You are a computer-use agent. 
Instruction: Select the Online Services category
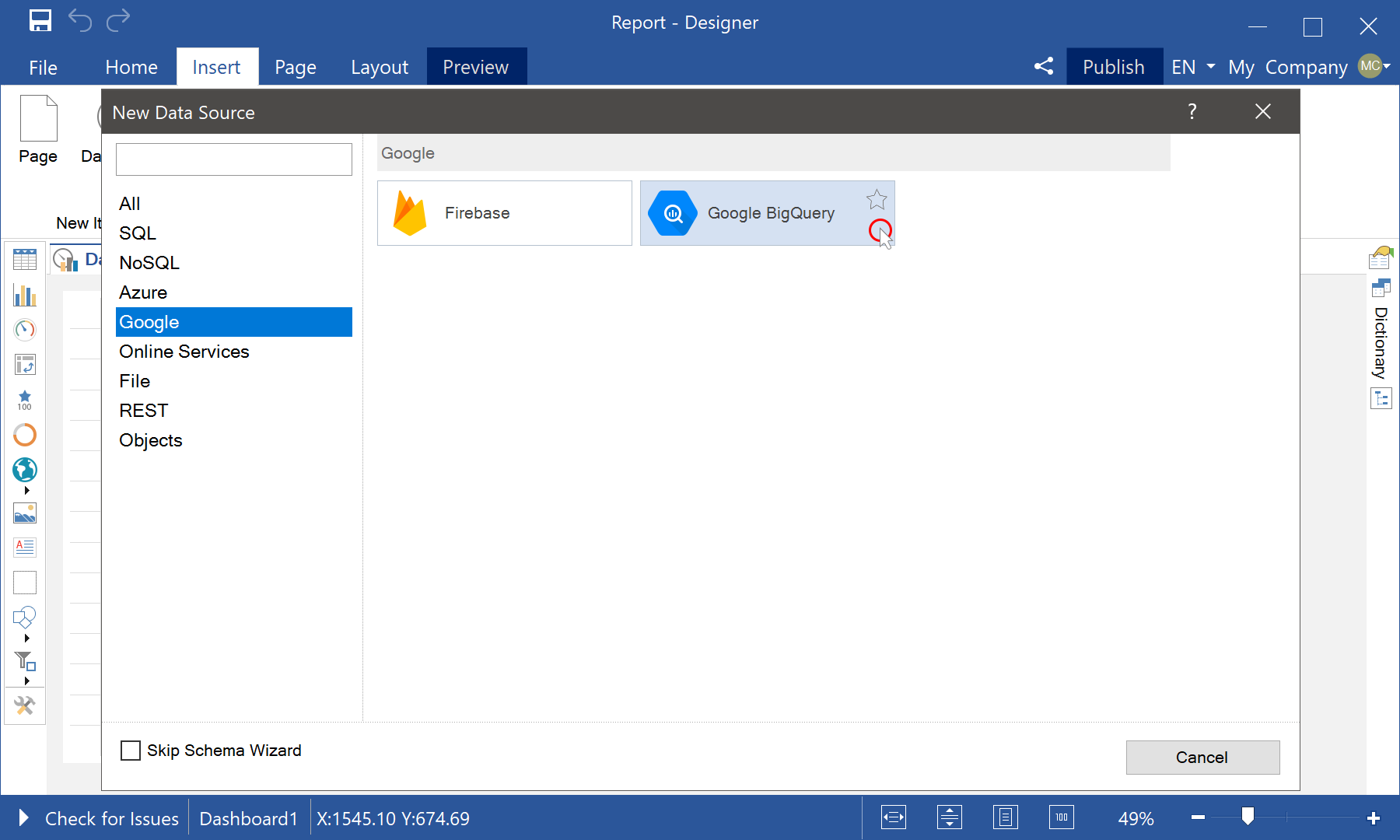coord(234,352)
